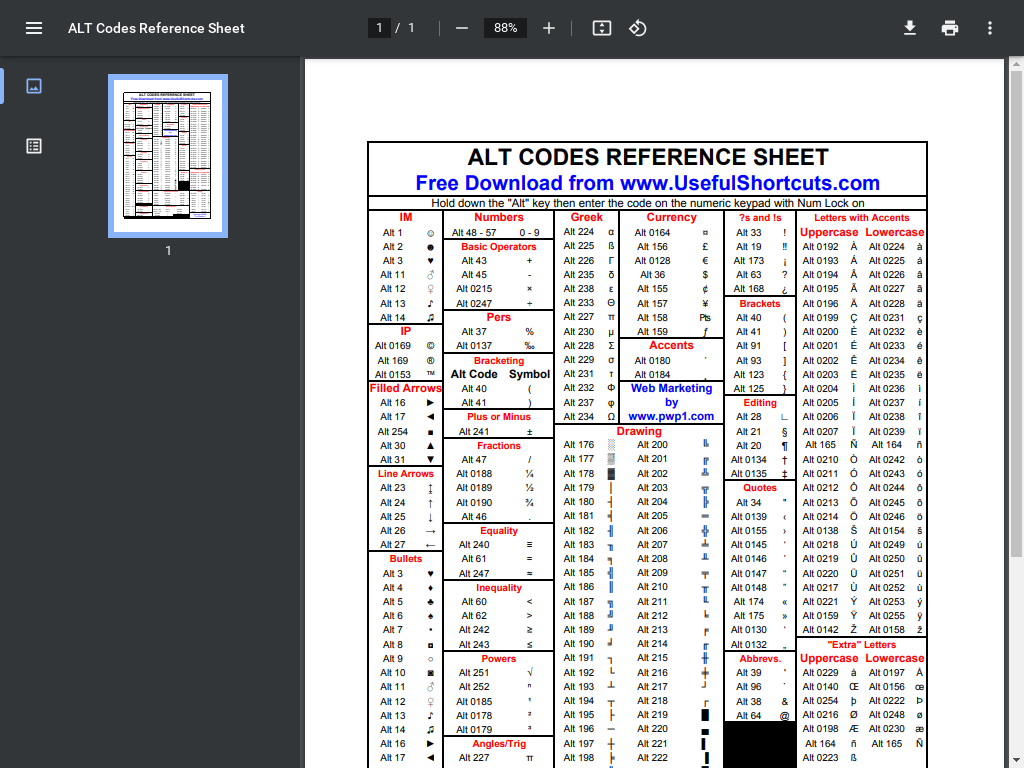Click the 'Quotes' section heading
The height and width of the screenshot is (768, 1024).
(760, 488)
